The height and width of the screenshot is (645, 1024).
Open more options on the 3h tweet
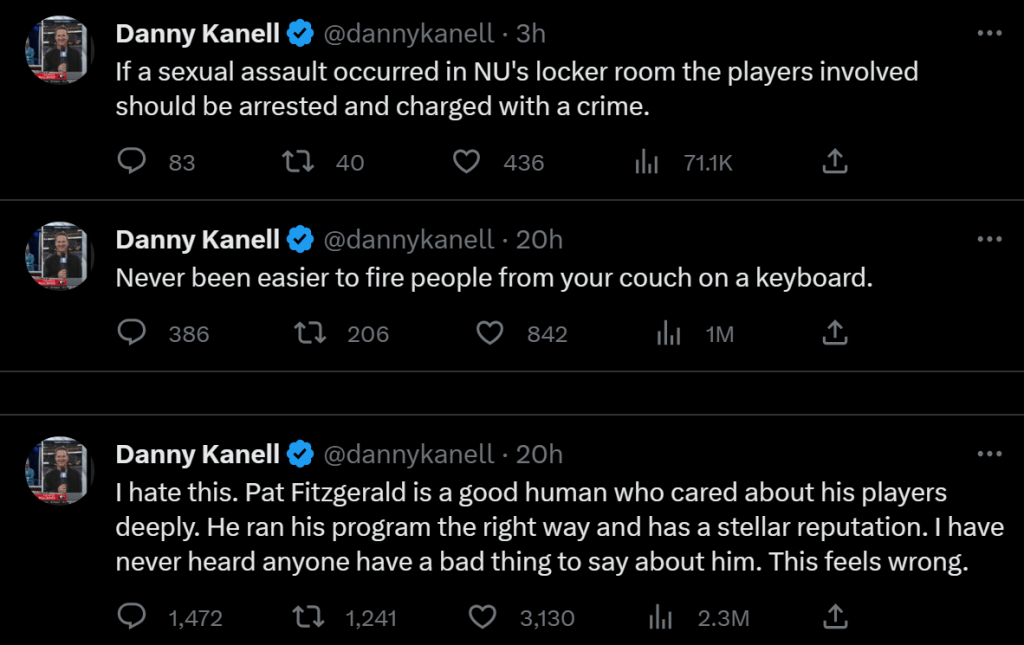point(989,33)
